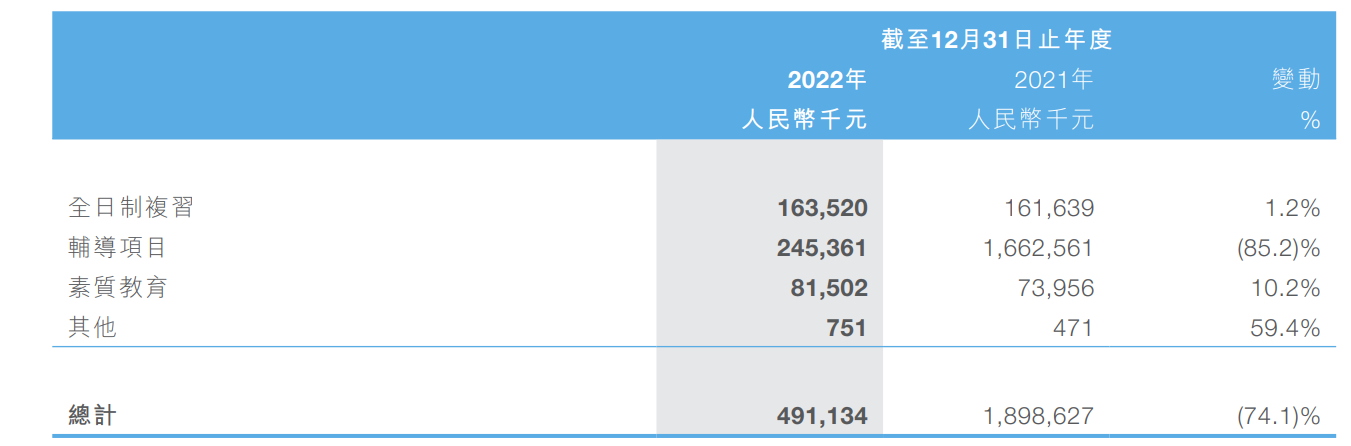
Task: Click the value 245,361
Action: [x=822, y=248]
